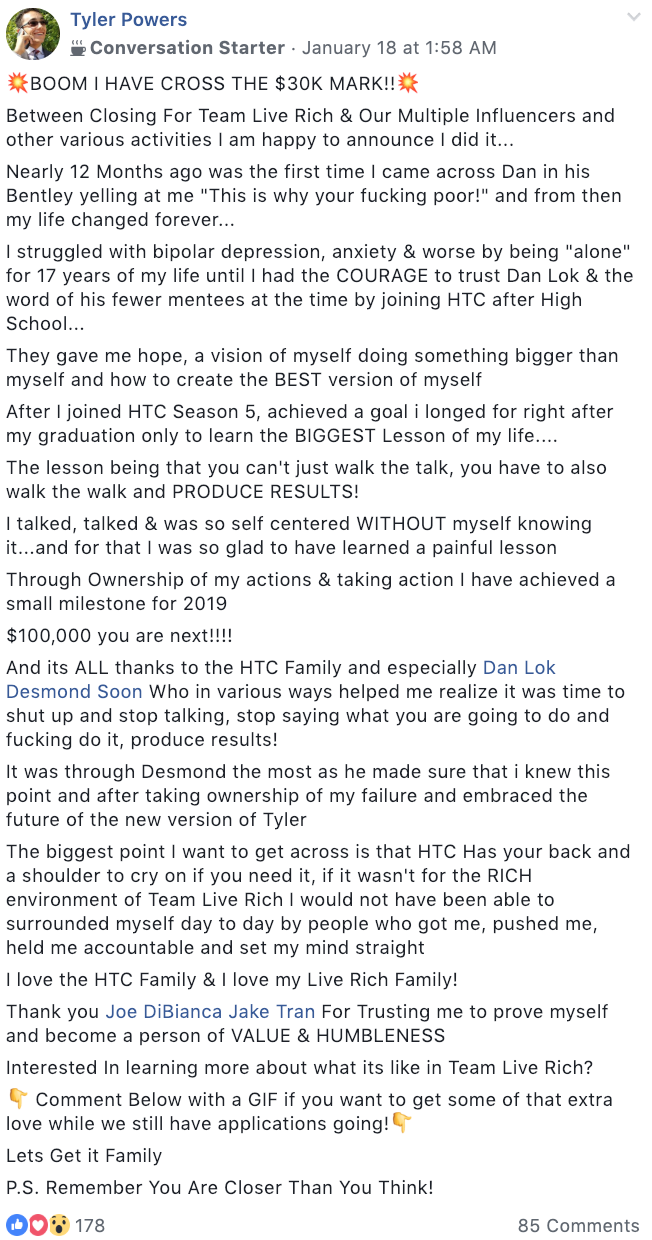Viewport: 652px width, 1240px height.
Task: Open the 85 Comments thread
Action: click(x=578, y=1225)
